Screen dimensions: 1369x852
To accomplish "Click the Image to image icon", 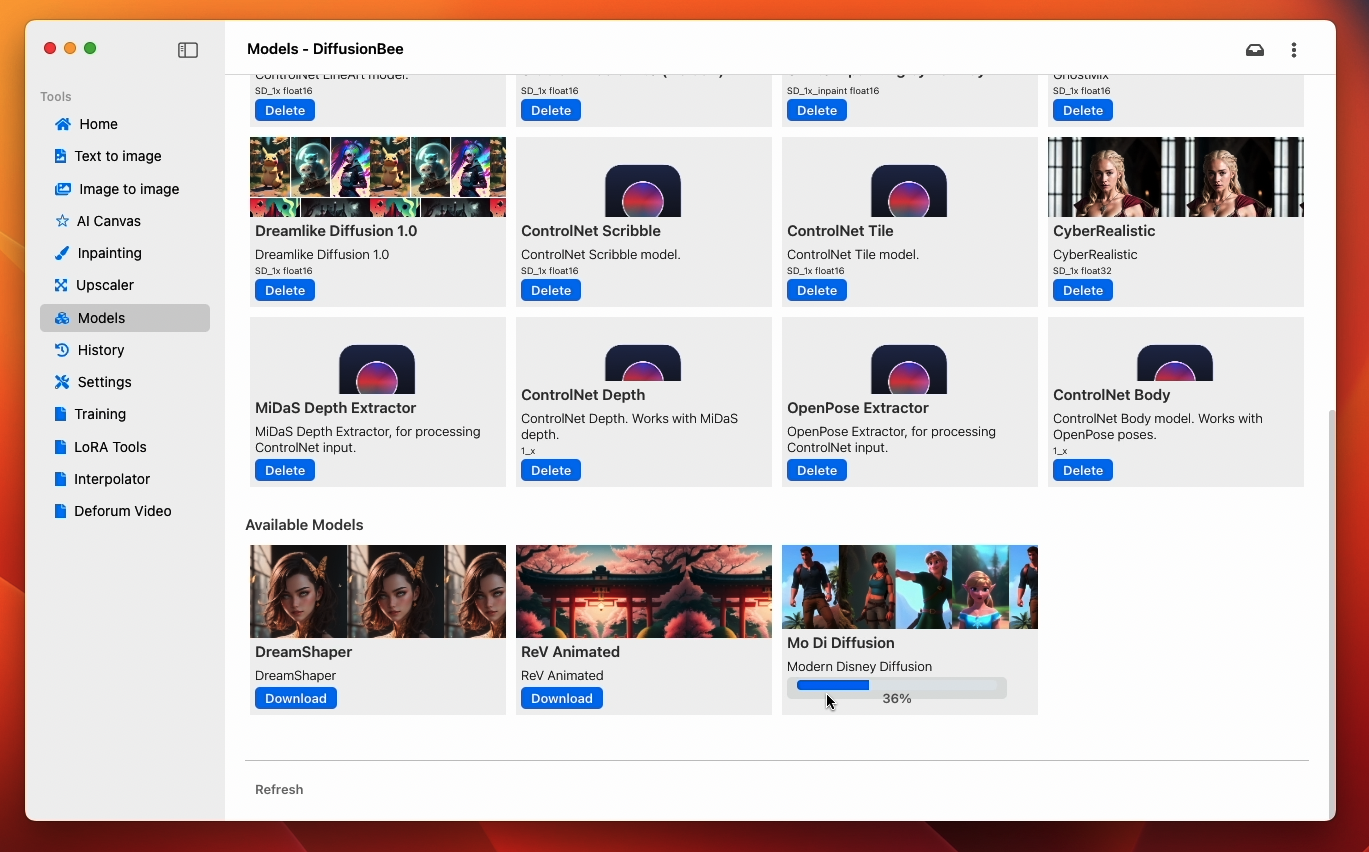I will [63, 189].
